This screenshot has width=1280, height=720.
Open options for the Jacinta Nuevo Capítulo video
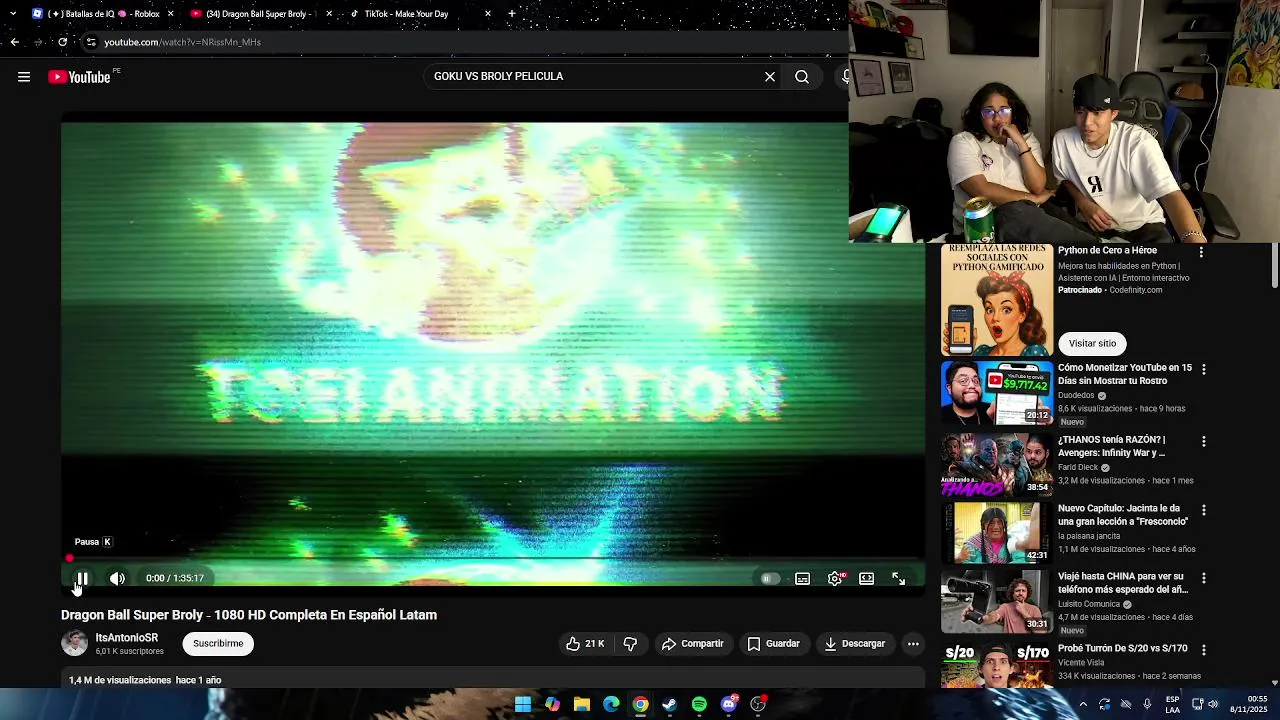(x=1203, y=510)
